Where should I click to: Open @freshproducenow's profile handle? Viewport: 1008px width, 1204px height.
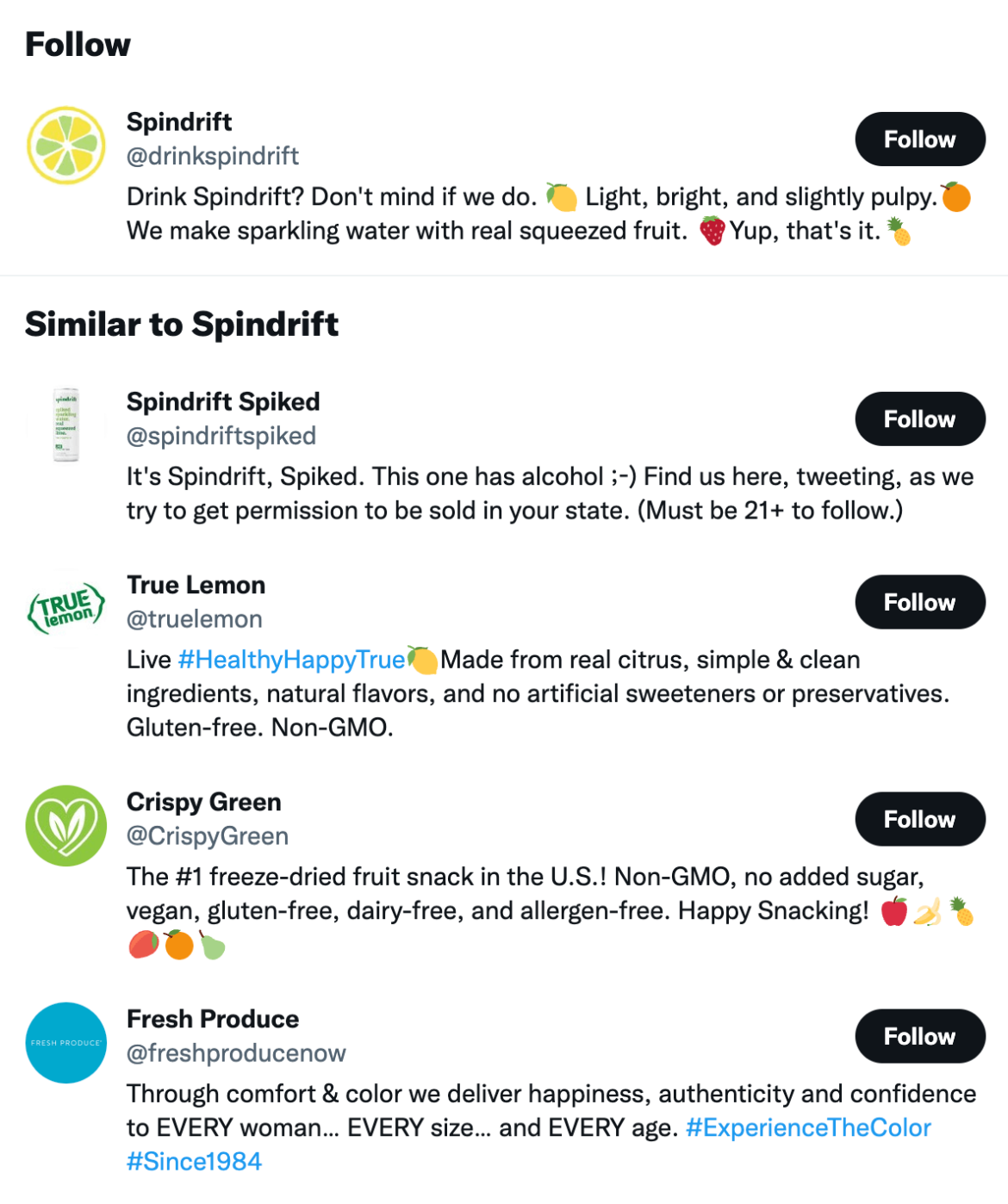(x=236, y=1052)
